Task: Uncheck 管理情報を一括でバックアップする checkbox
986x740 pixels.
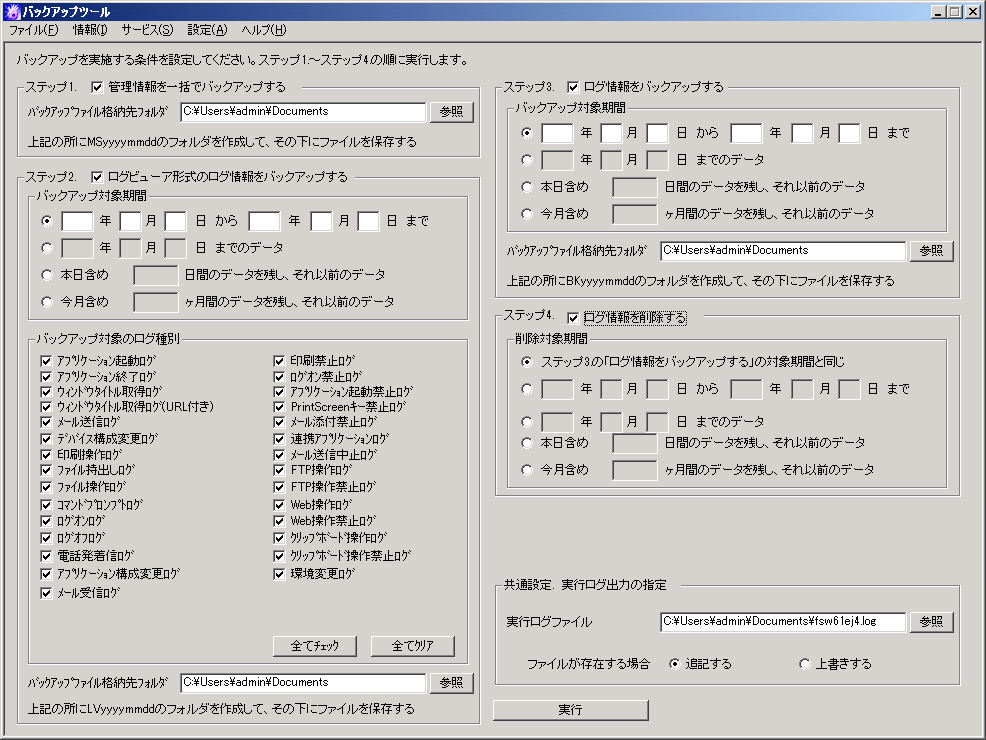Action: (98, 87)
